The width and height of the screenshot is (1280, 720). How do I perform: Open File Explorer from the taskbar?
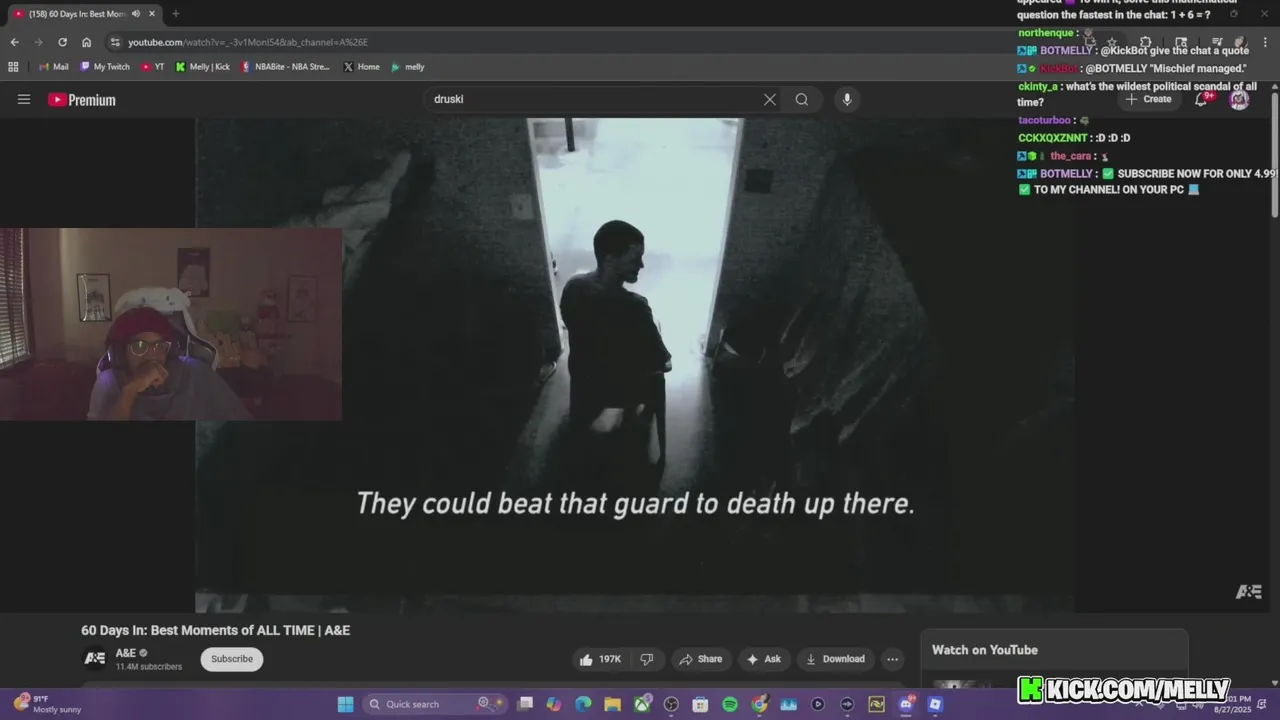click(x=612, y=704)
